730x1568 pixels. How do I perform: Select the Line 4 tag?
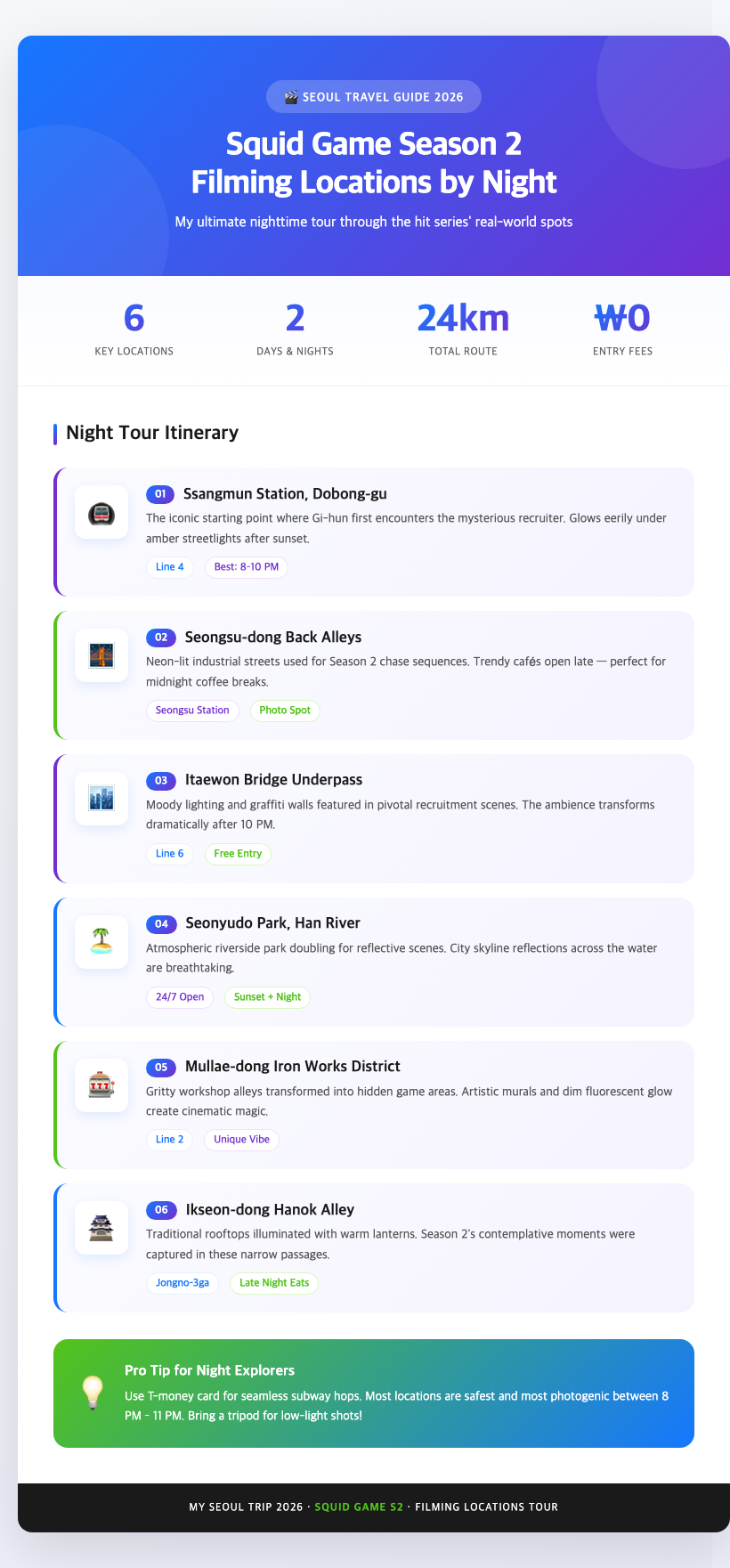point(170,567)
